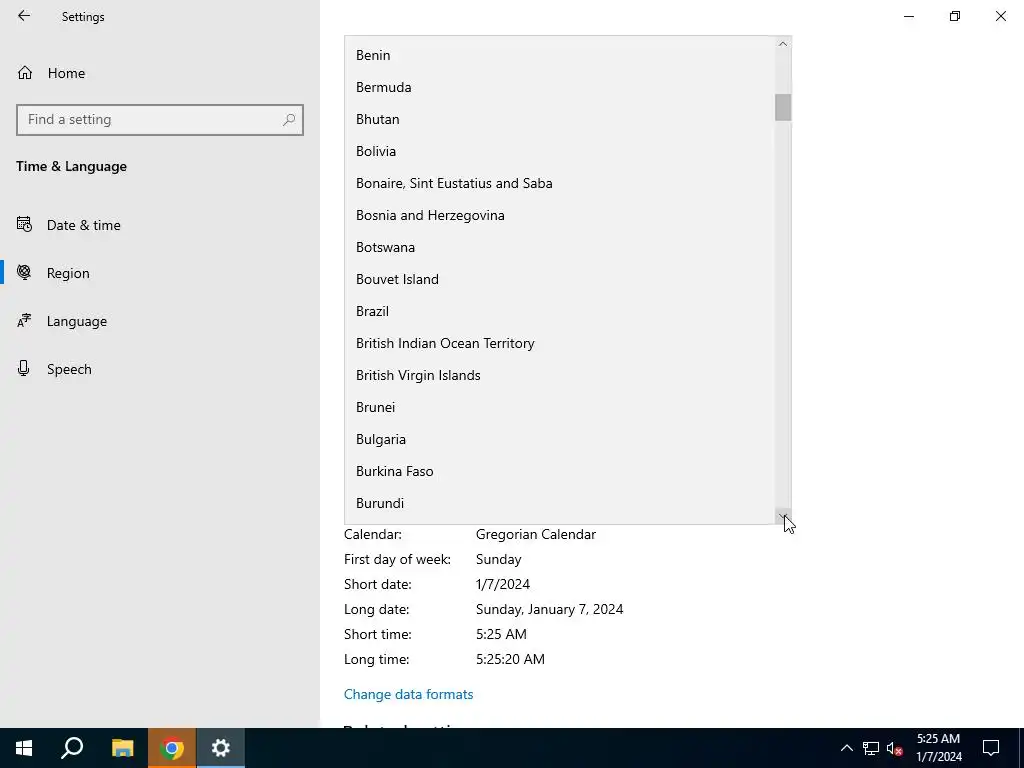Choose Benin from the country list
The width and height of the screenshot is (1024, 768).
(x=560, y=56)
